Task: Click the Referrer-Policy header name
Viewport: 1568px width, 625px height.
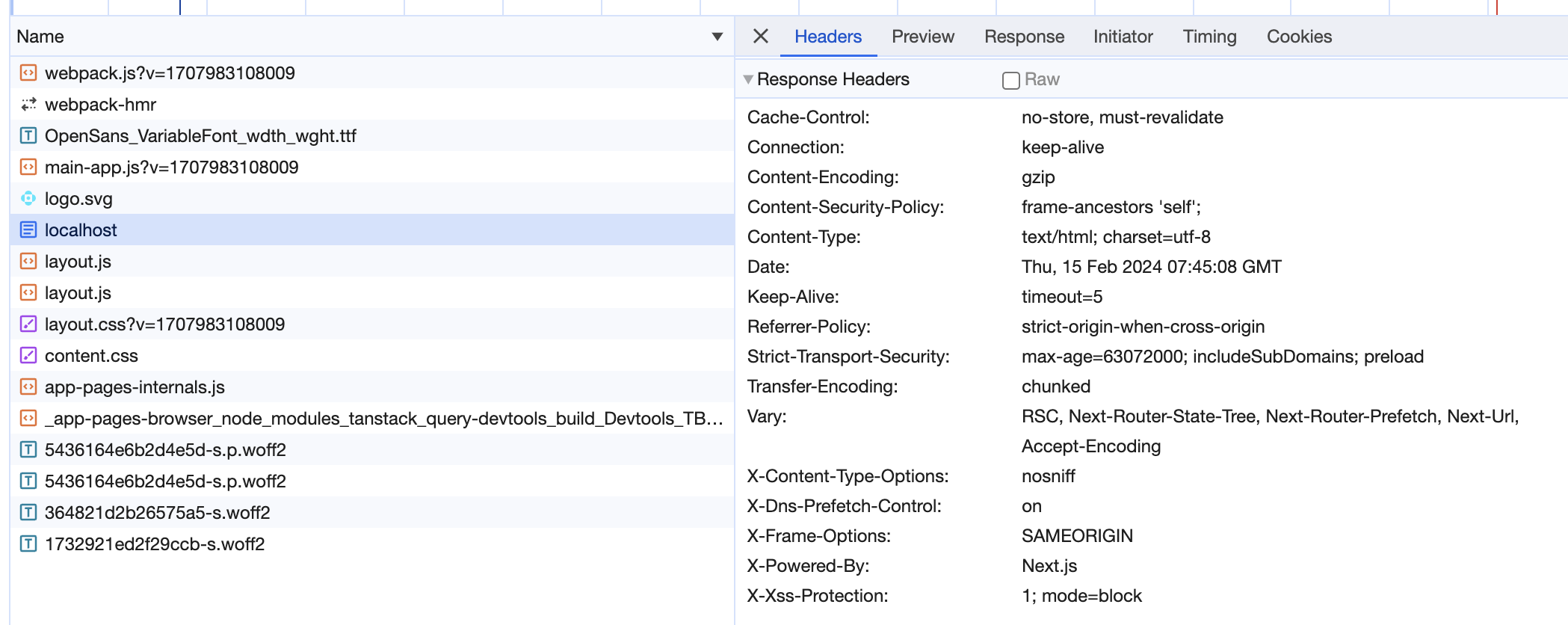Action: [809, 327]
